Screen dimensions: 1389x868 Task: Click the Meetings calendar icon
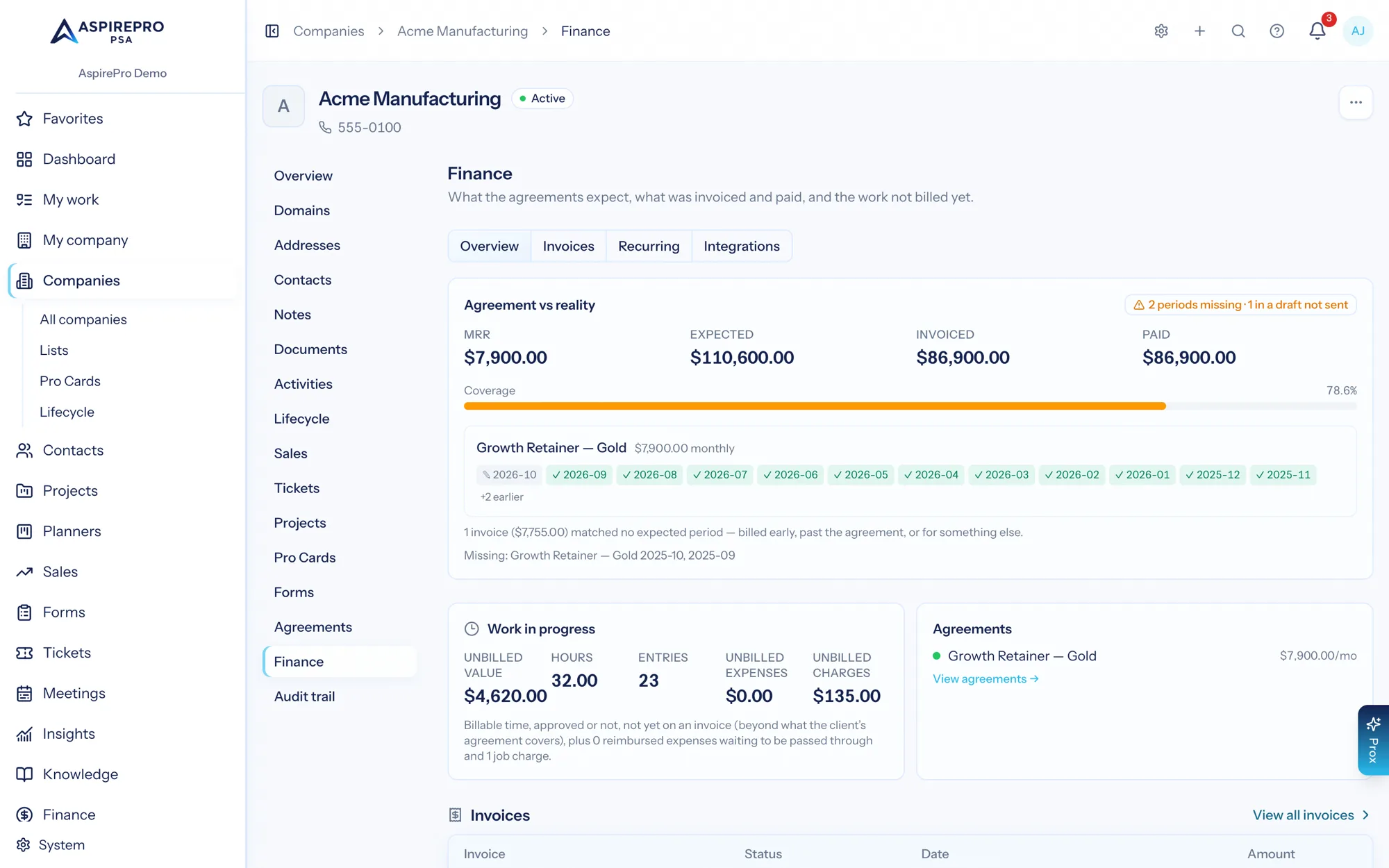(24, 694)
